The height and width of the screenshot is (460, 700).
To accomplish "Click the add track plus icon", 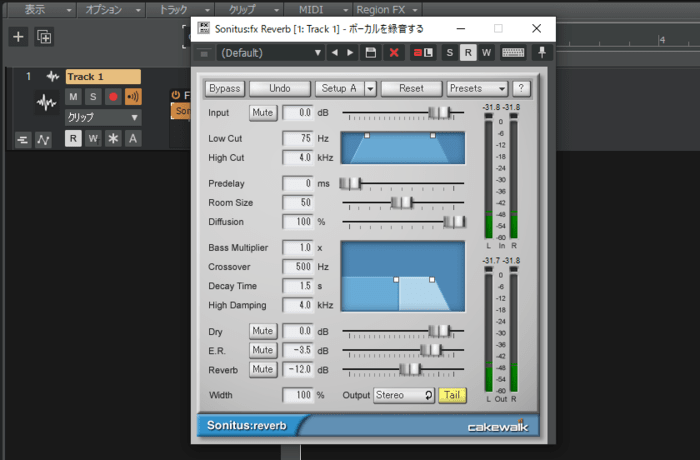I will [x=18, y=37].
